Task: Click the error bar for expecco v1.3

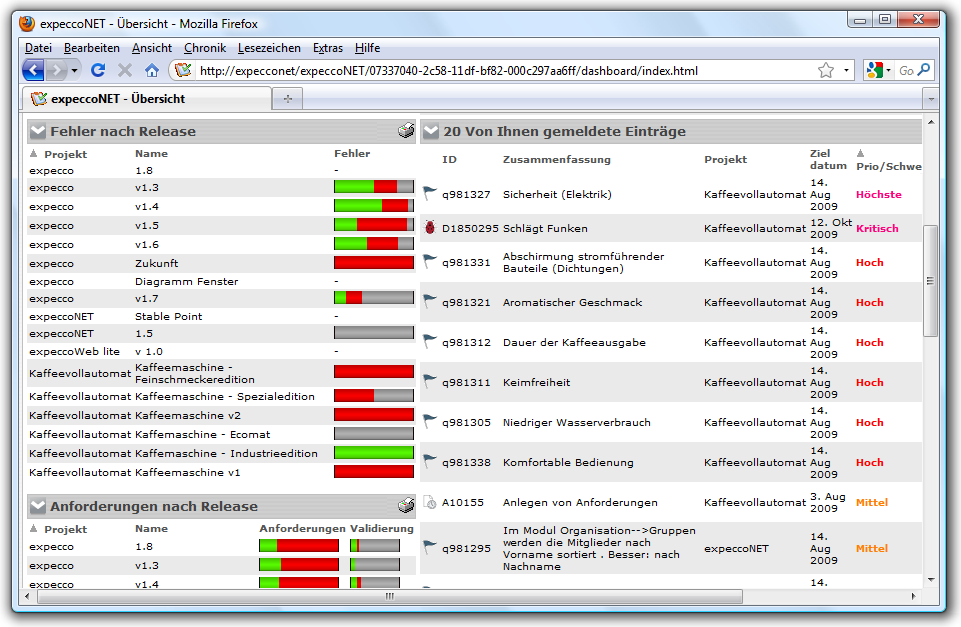Action: [x=373, y=187]
